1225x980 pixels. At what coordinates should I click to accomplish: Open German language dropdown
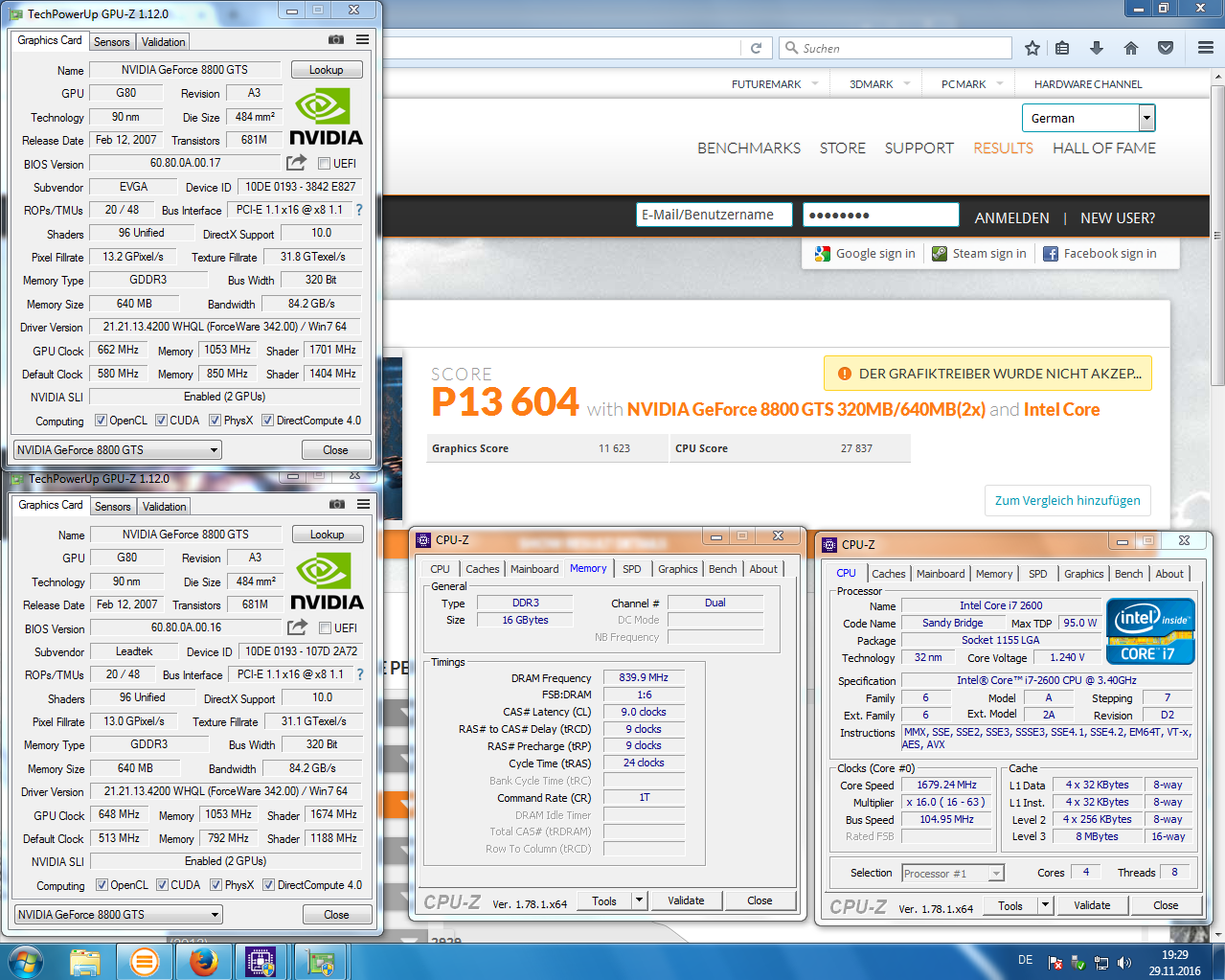pyautogui.click(x=1089, y=118)
